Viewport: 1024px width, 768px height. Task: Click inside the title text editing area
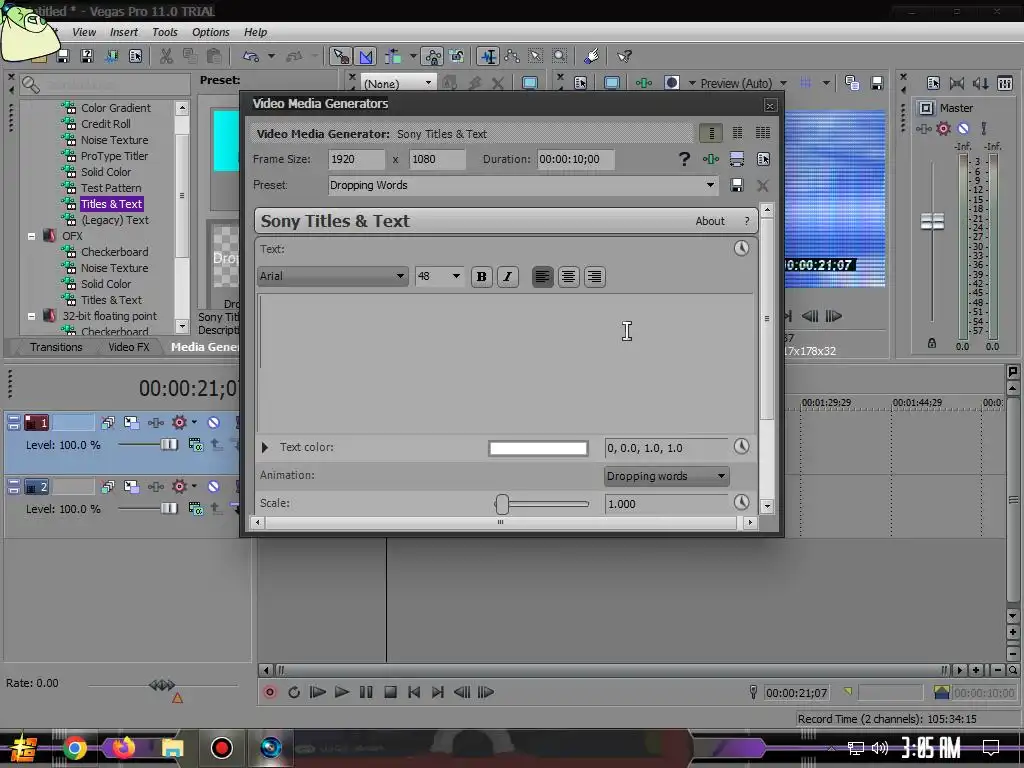[506, 362]
